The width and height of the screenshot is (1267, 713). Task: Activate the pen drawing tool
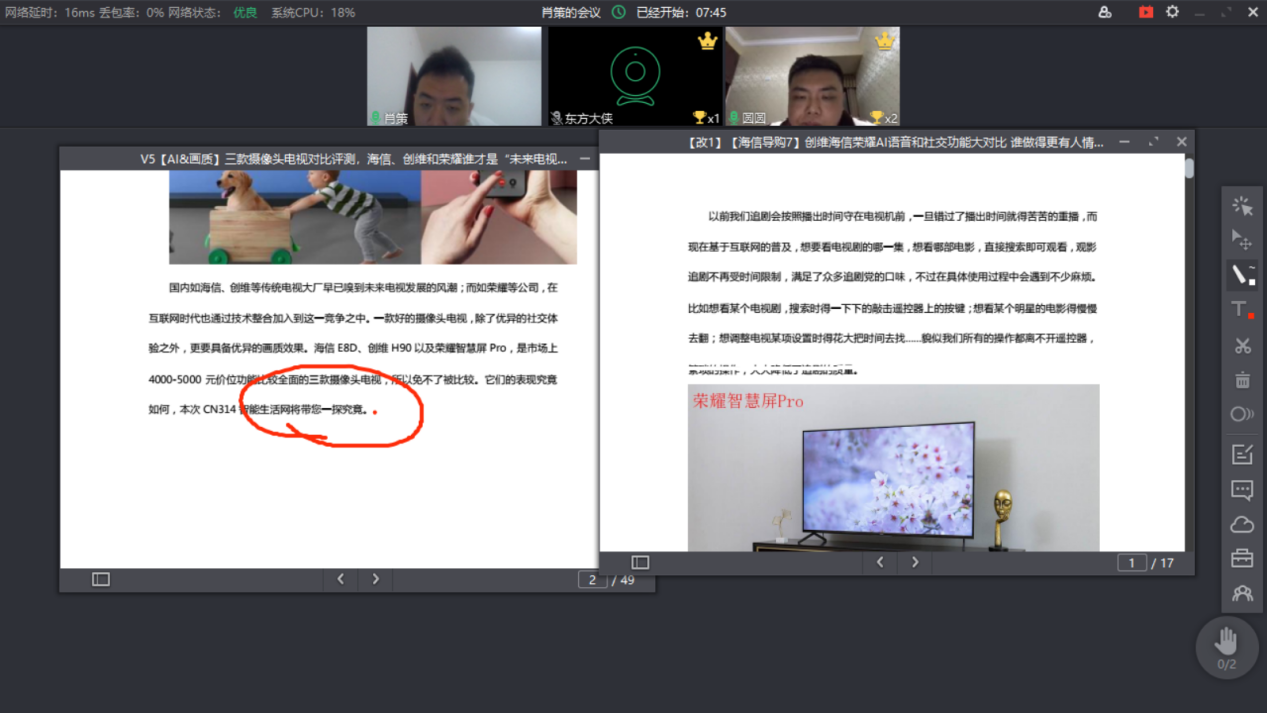point(1242,274)
